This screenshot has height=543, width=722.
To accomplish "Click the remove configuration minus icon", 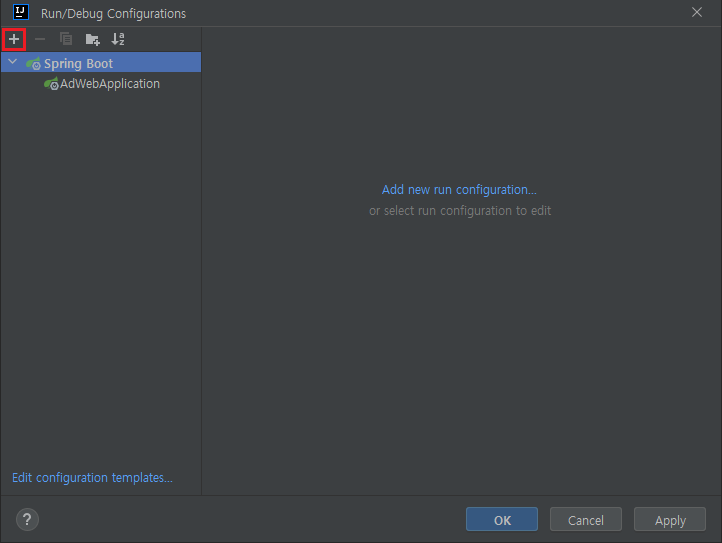I will [x=40, y=39].
